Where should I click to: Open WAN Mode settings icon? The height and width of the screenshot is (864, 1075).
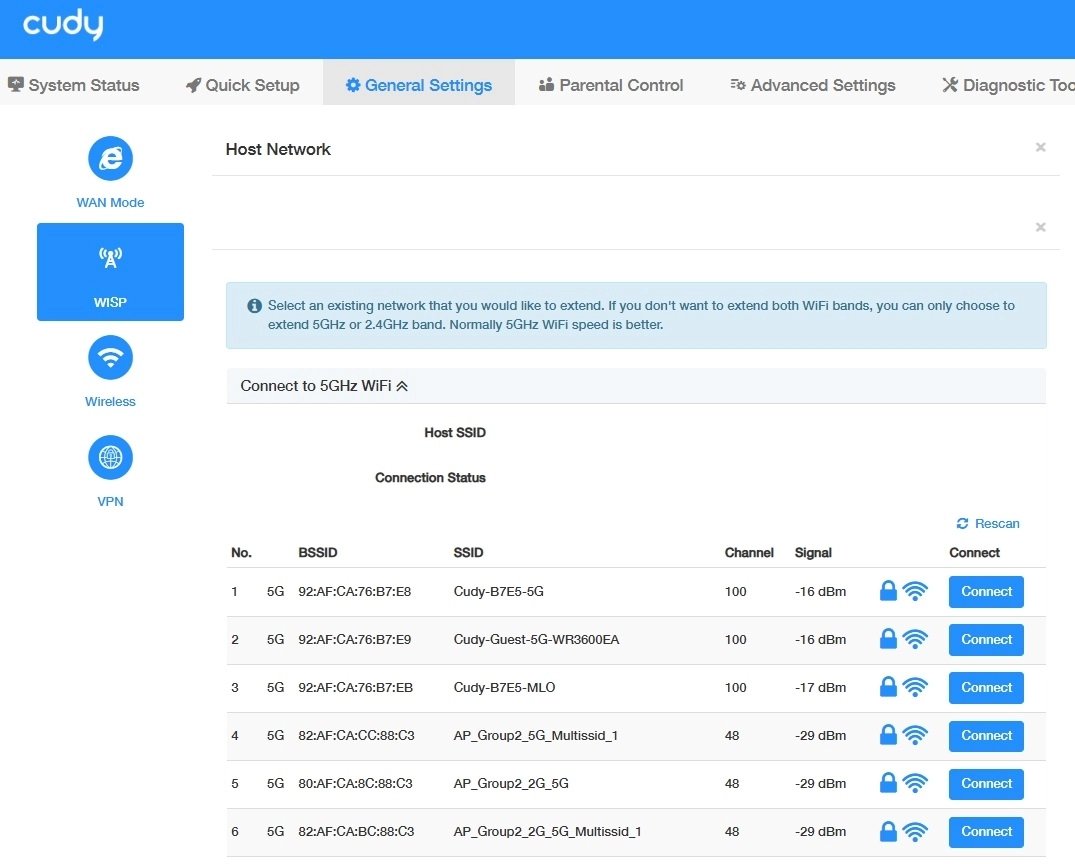tap(110, 158)
